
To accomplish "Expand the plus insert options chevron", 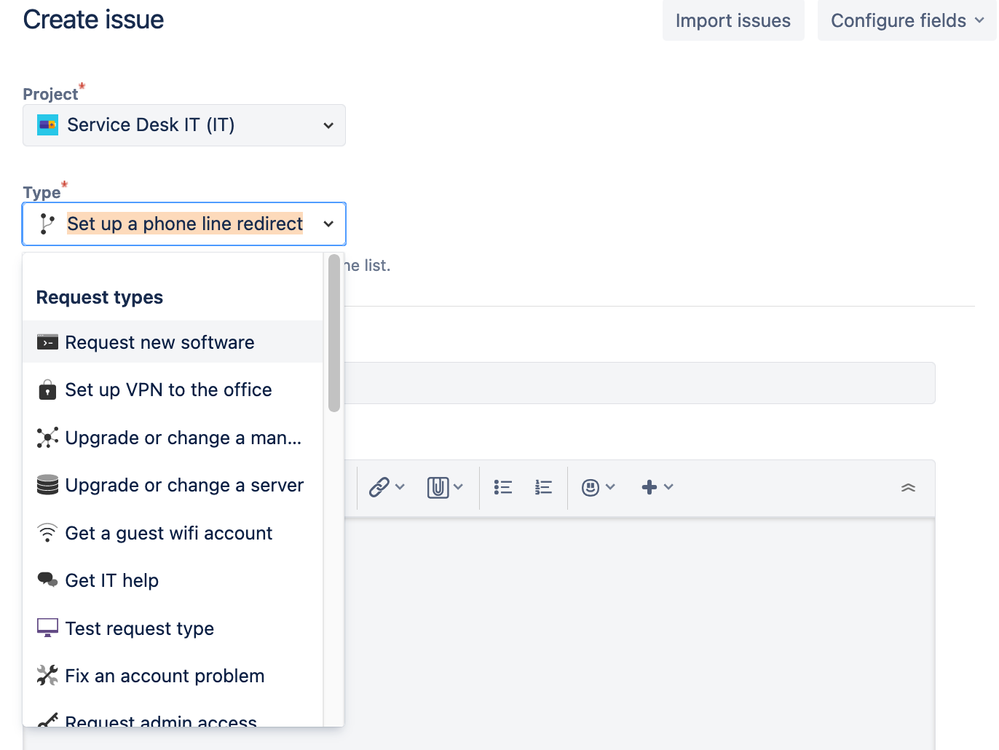I will 668,487.
